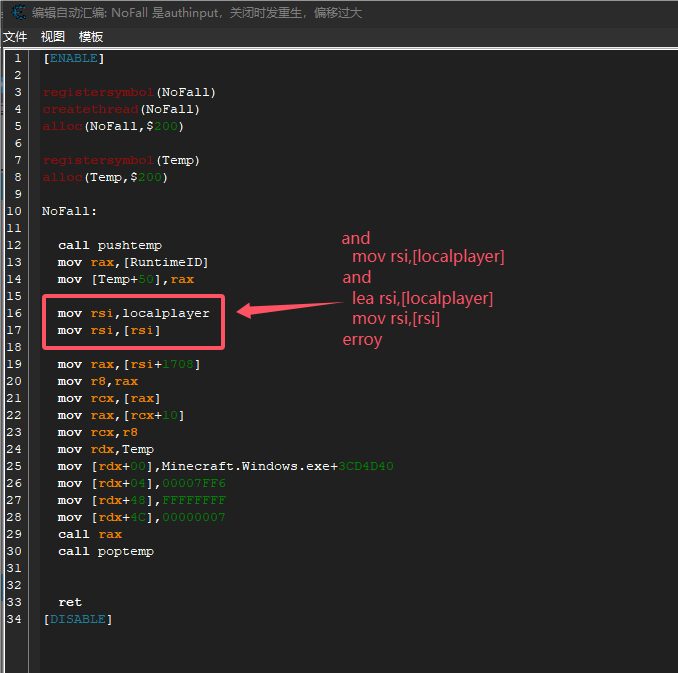Click the "mov rsi,localplayer" instruction

point(133,313)
